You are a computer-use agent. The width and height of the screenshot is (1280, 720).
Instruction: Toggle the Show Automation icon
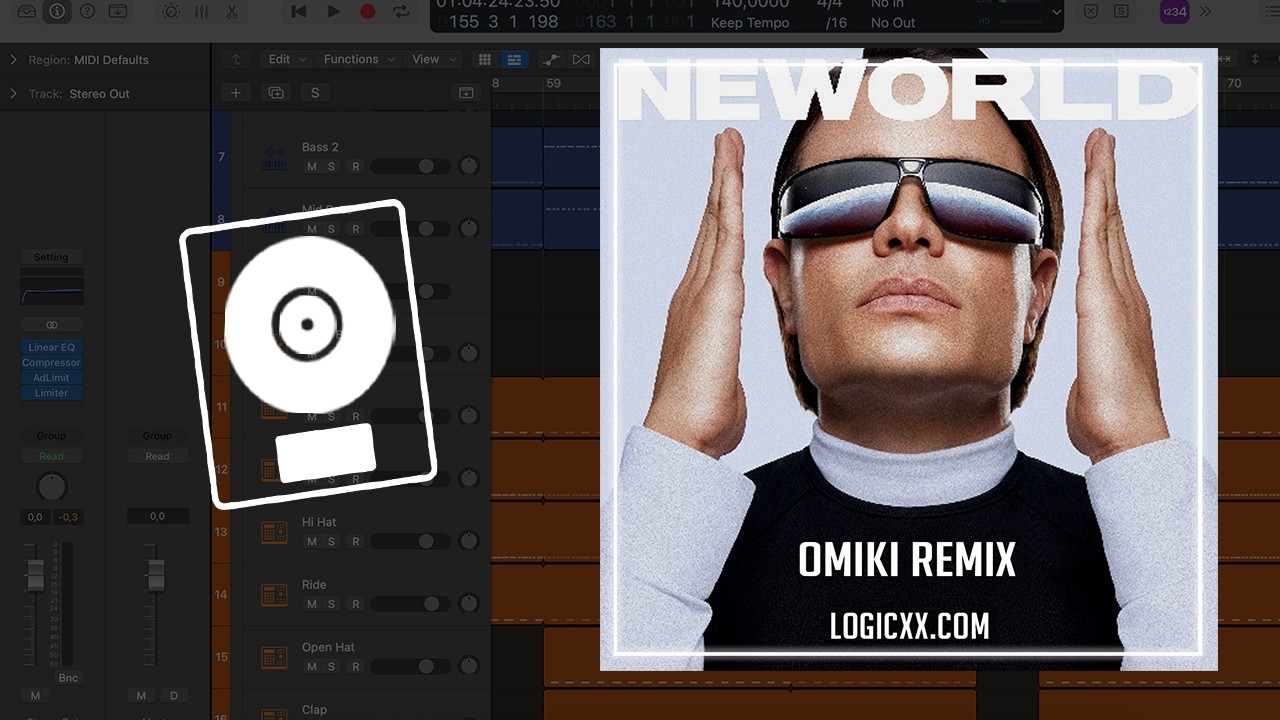pos(550,60)
